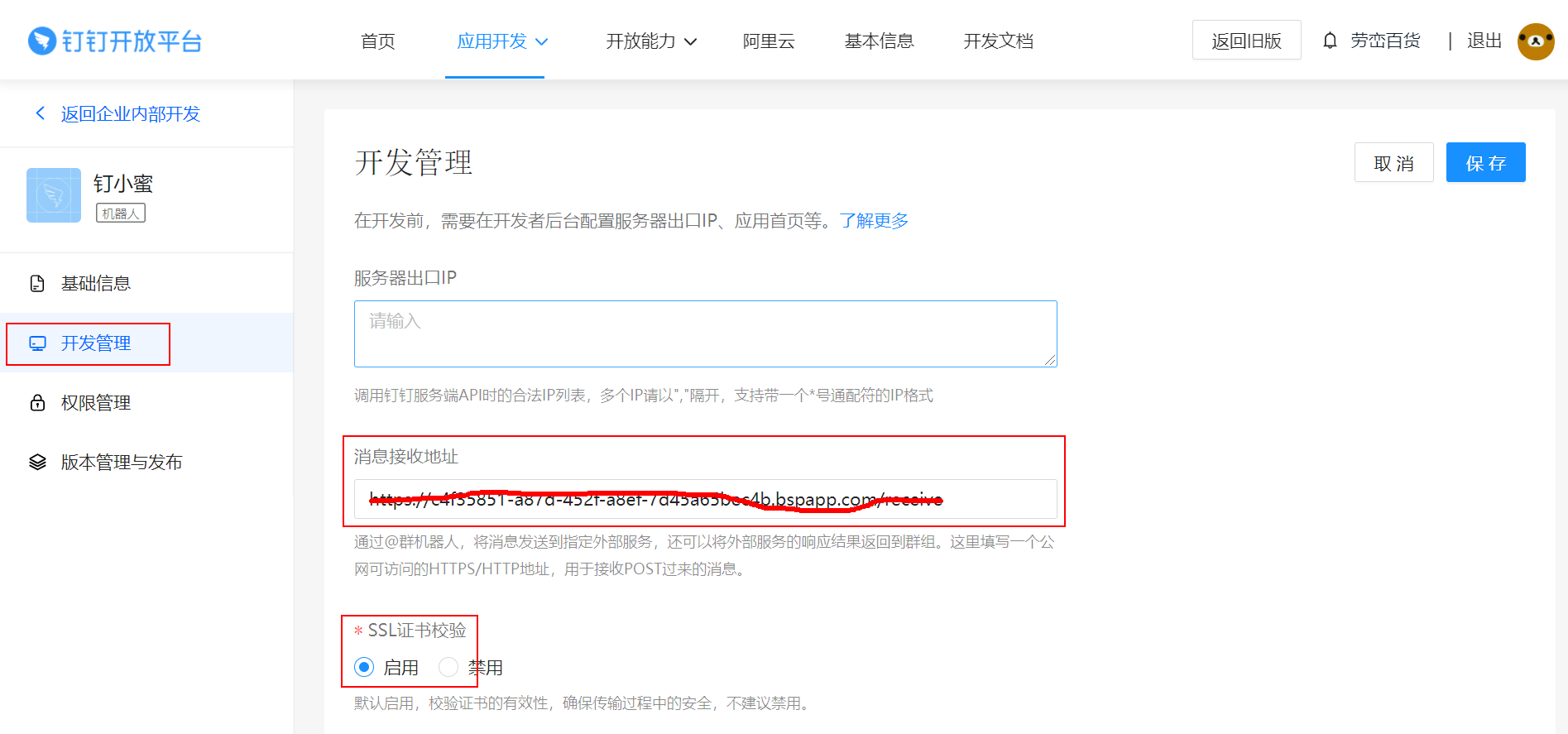Viewport: 1568px width, 734px height.
Task: Click the 权限管理 lock icon
Action: click(37, 403)
